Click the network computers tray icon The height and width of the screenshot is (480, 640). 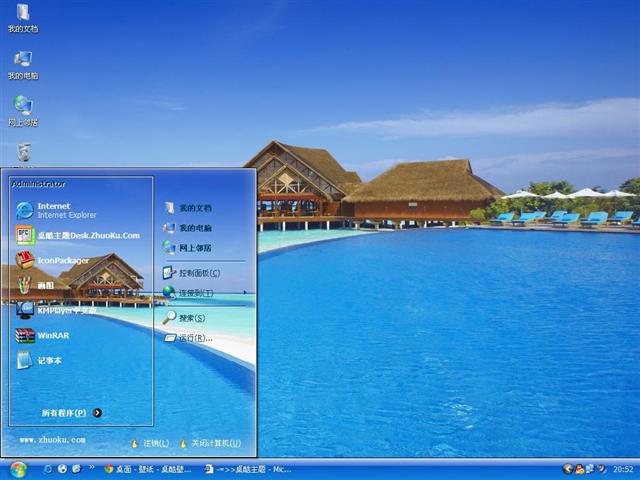click(x=590, y=469)
